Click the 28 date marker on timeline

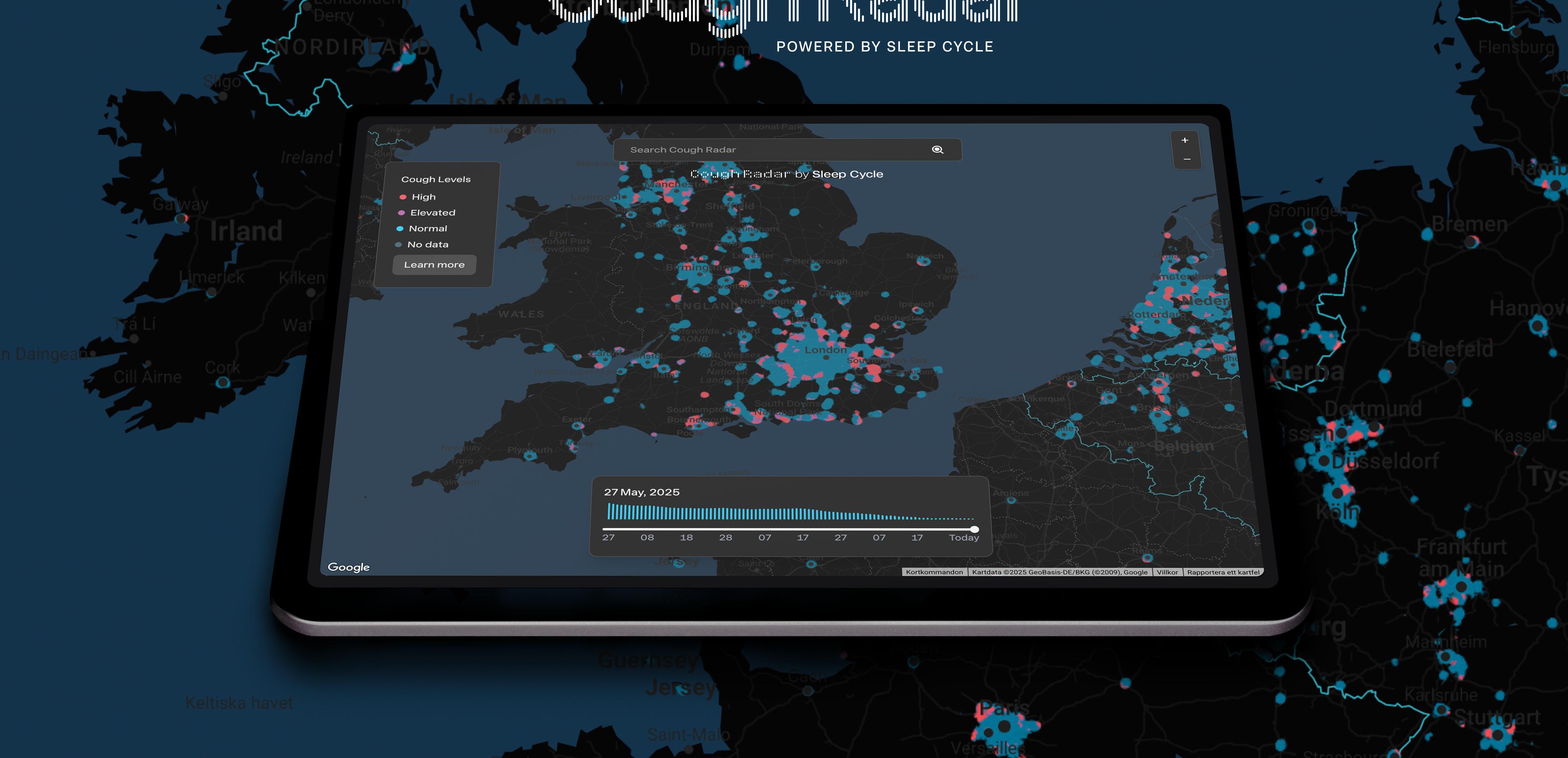[726, 538]
